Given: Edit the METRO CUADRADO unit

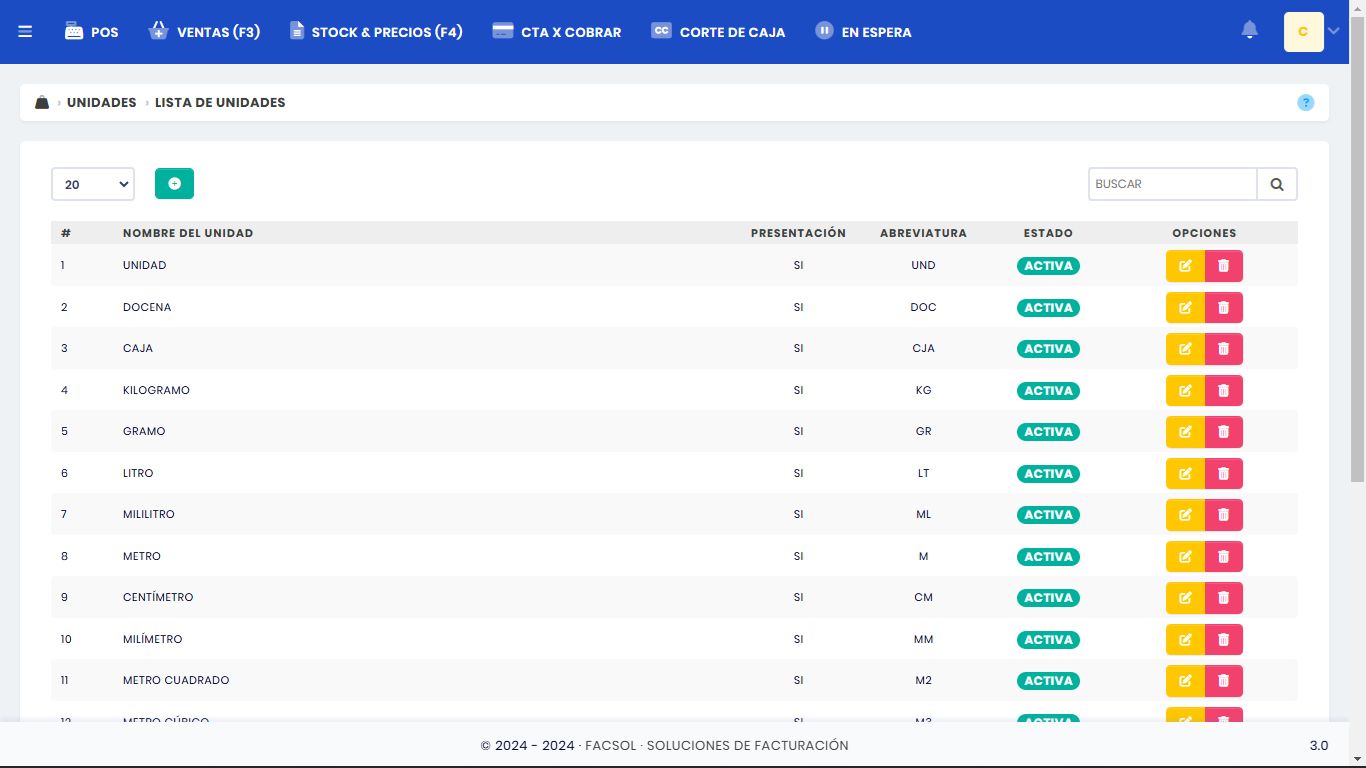Looking at the screenshot, I should [1185, 681].
